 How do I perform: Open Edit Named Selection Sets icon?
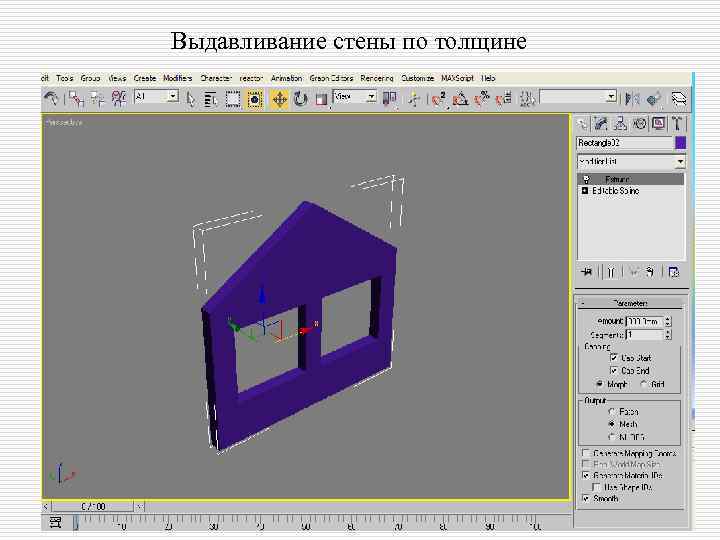(x=527, y=99)
